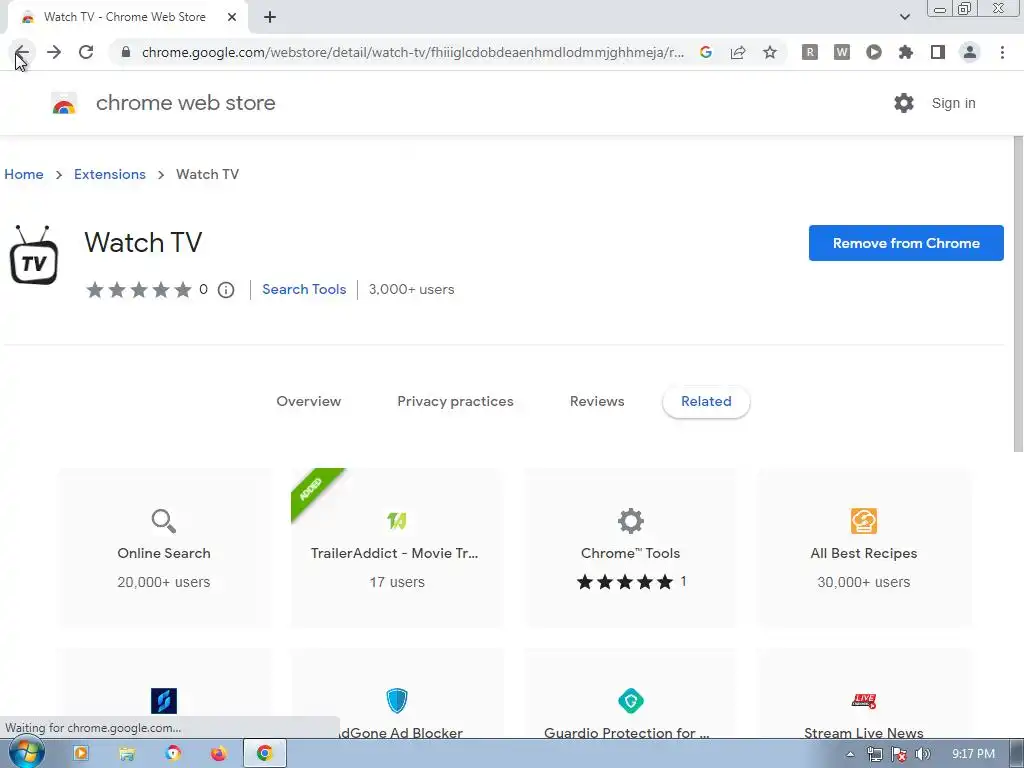
Task: Open the Chrome Tools extension card
Action: pyautogui.click(x=630, y=547)
